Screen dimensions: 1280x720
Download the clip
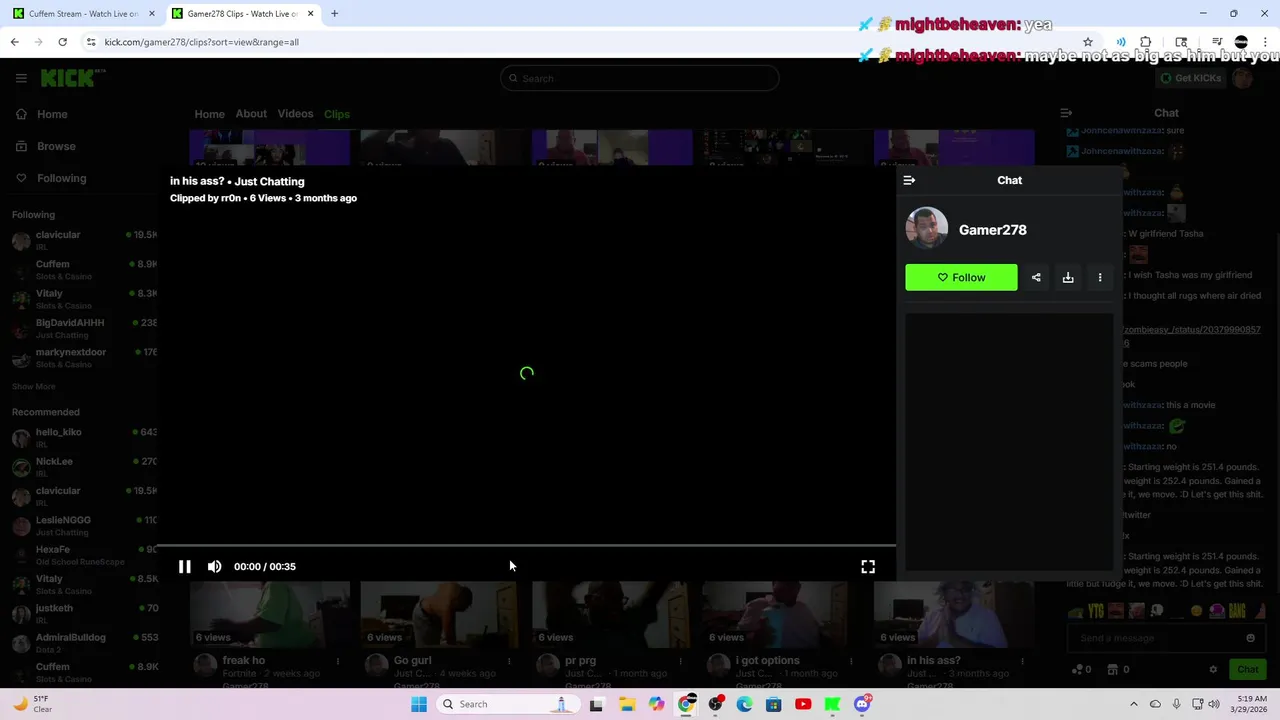pyautogui.click(x=1068, y=277)
